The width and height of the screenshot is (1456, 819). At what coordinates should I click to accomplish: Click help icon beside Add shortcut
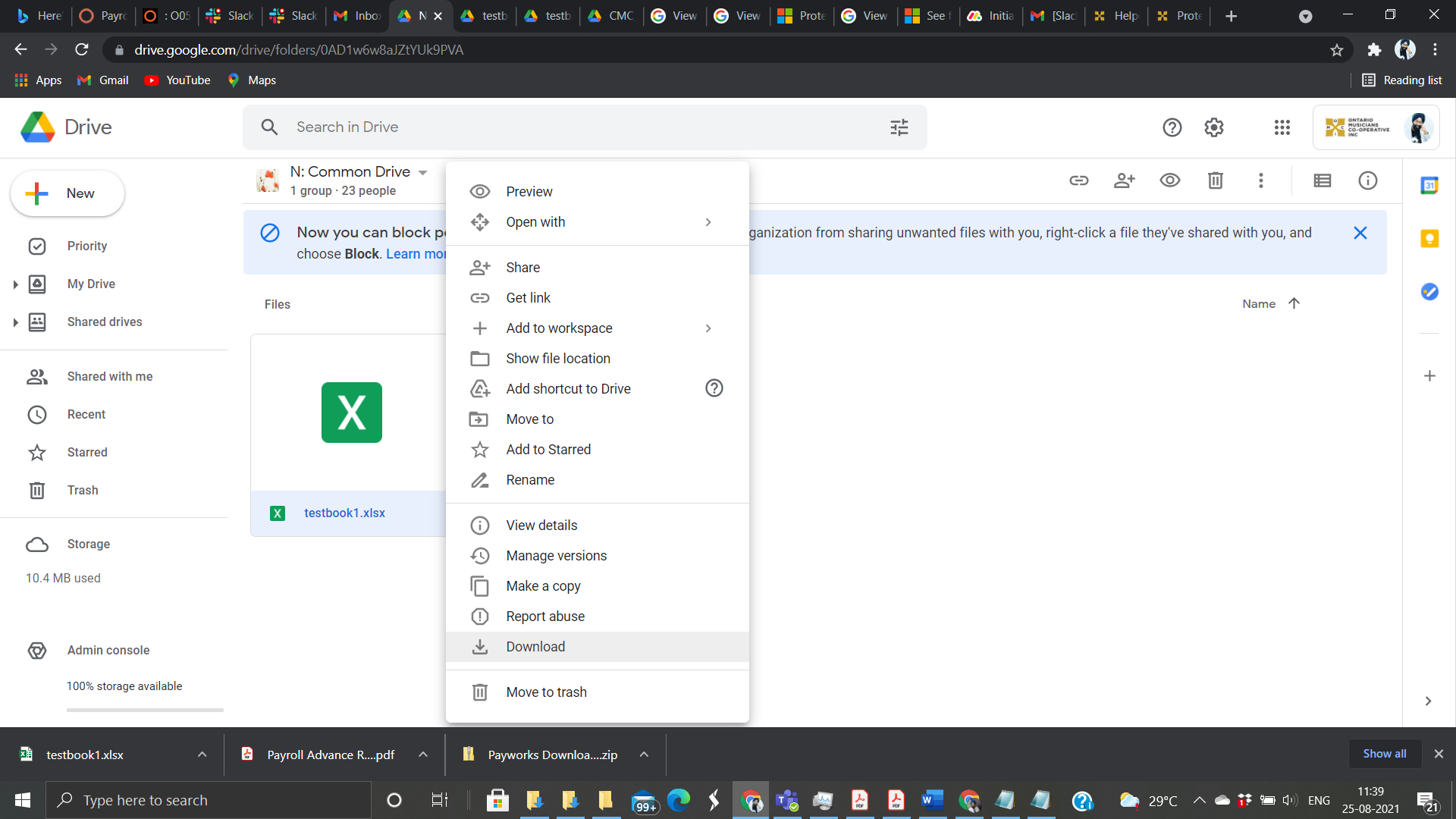pyautogui.click(x=714, y=388)
